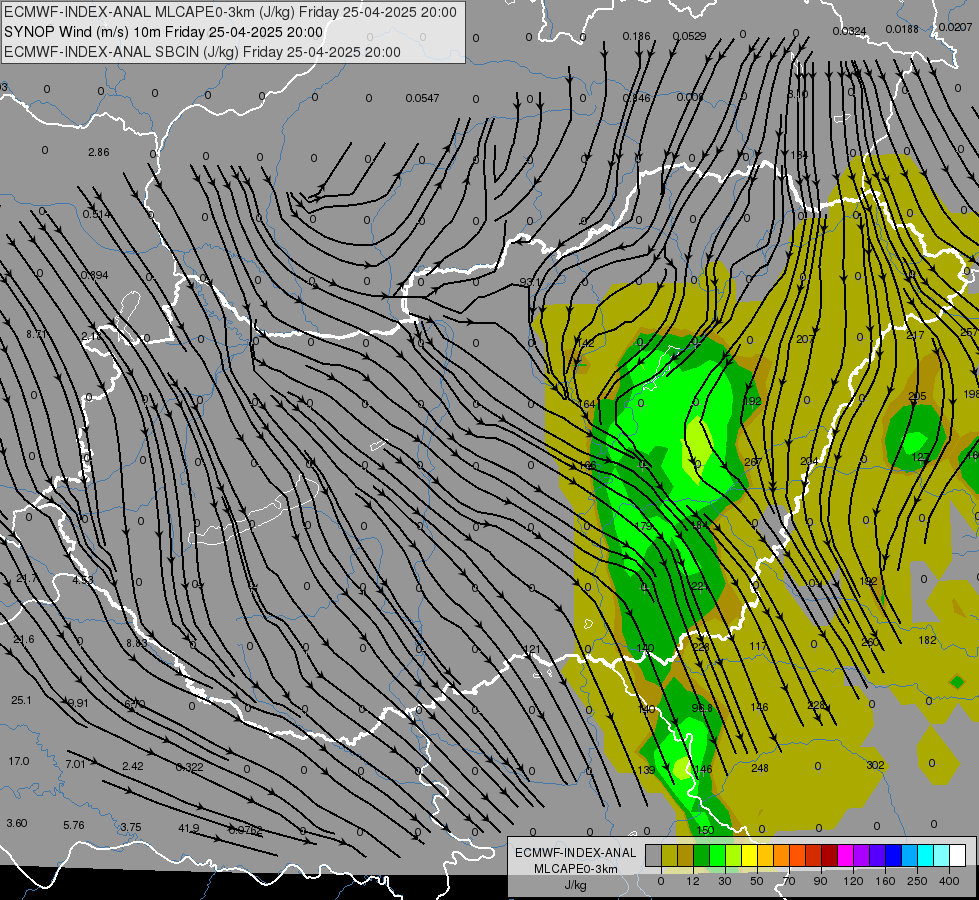Click the map value 0.514
Screen dimensions: 979x900
(96, 214)
